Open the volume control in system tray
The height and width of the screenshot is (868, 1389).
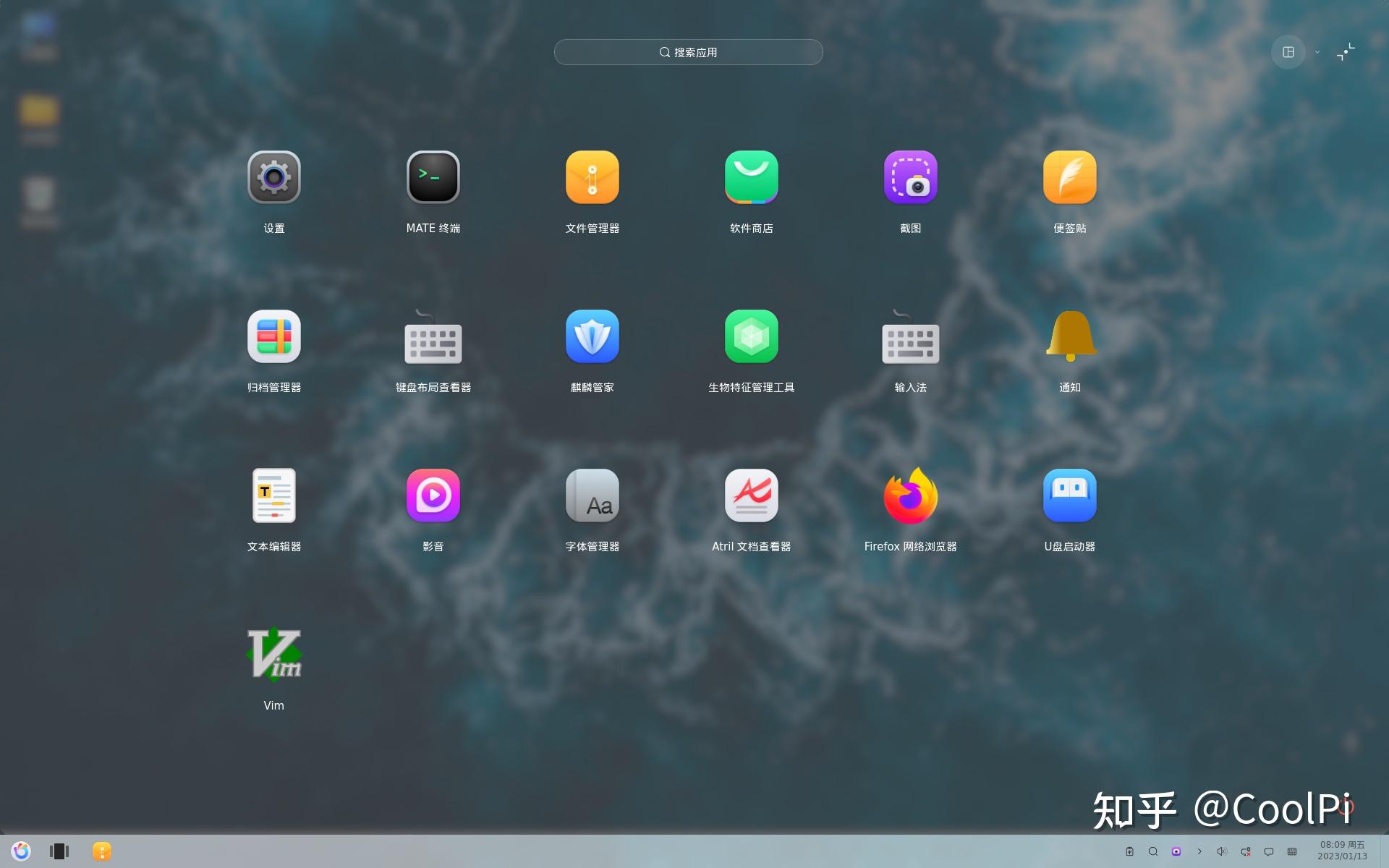(1222, 851)
